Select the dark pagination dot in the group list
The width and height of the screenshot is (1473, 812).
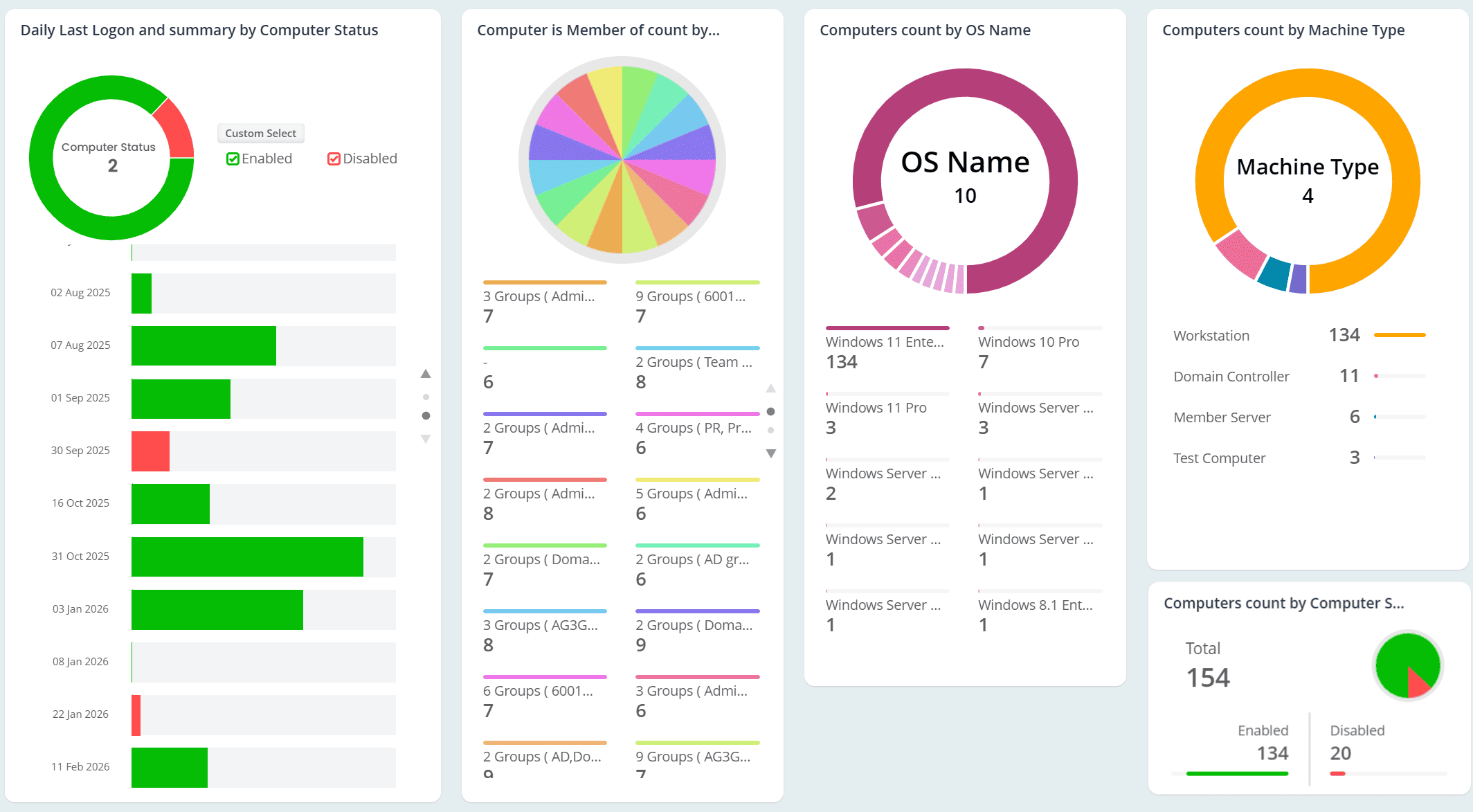click(x=770, y=412)
